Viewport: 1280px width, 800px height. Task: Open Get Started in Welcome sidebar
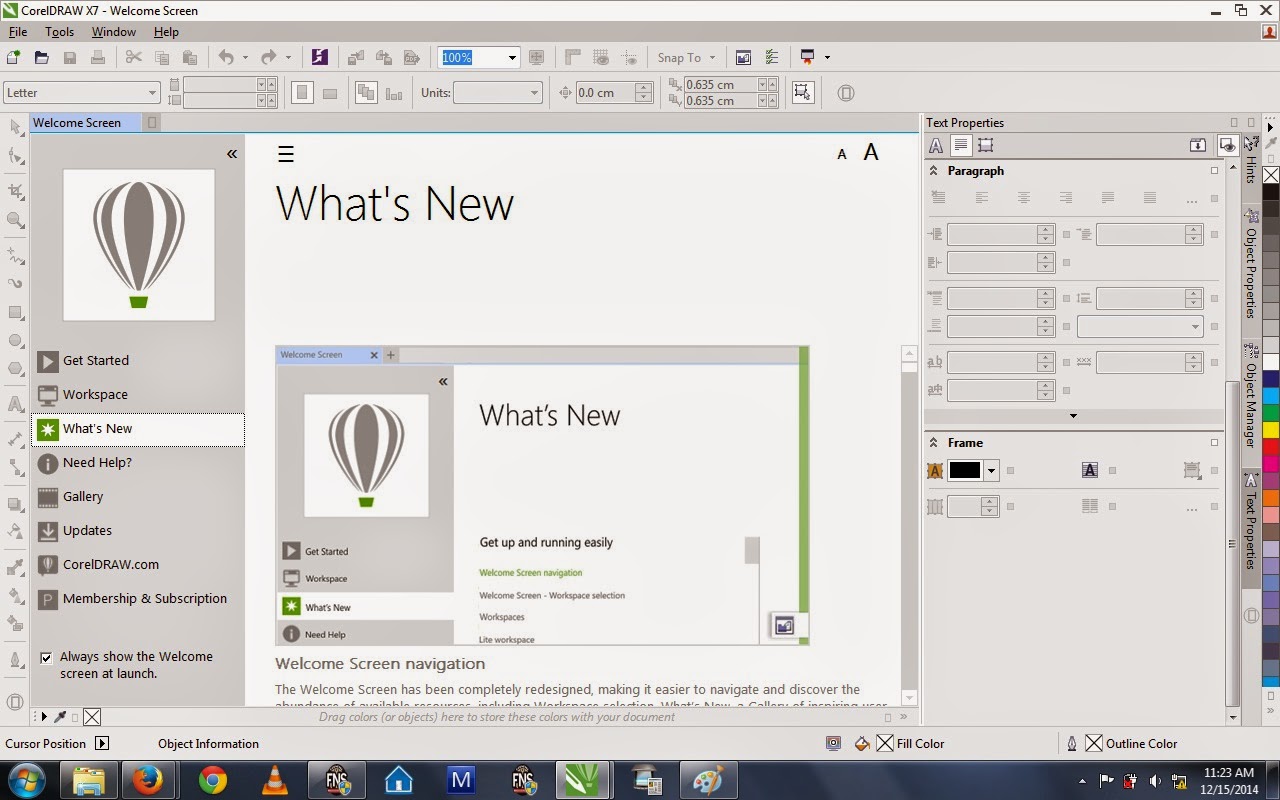[138, 361]
